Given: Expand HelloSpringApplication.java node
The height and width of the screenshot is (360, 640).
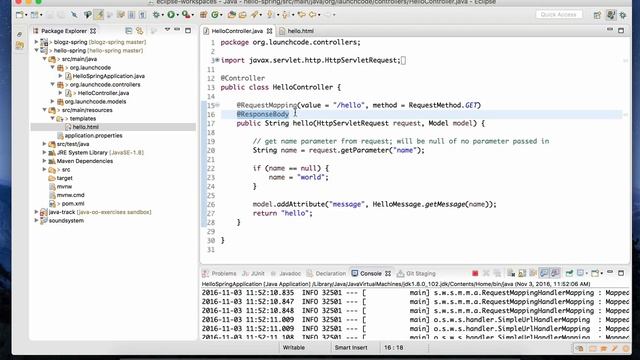Looking at the screenshot, I should [x=60, y=76].
